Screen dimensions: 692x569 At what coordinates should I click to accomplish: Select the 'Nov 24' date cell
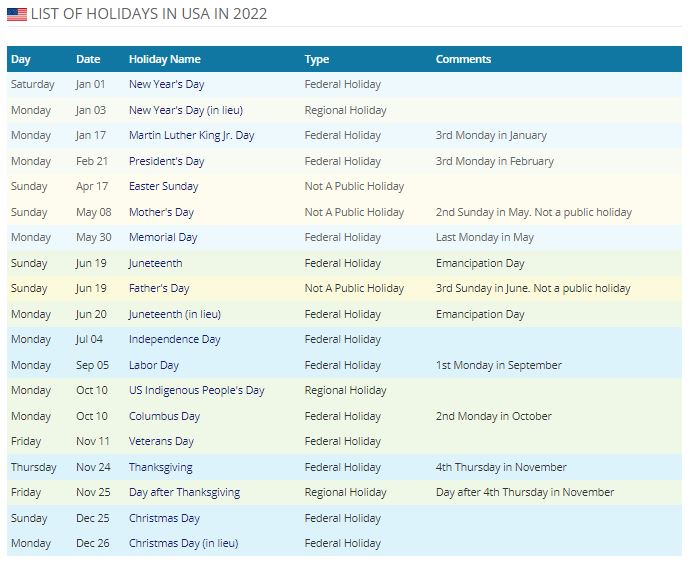point(93,467)
